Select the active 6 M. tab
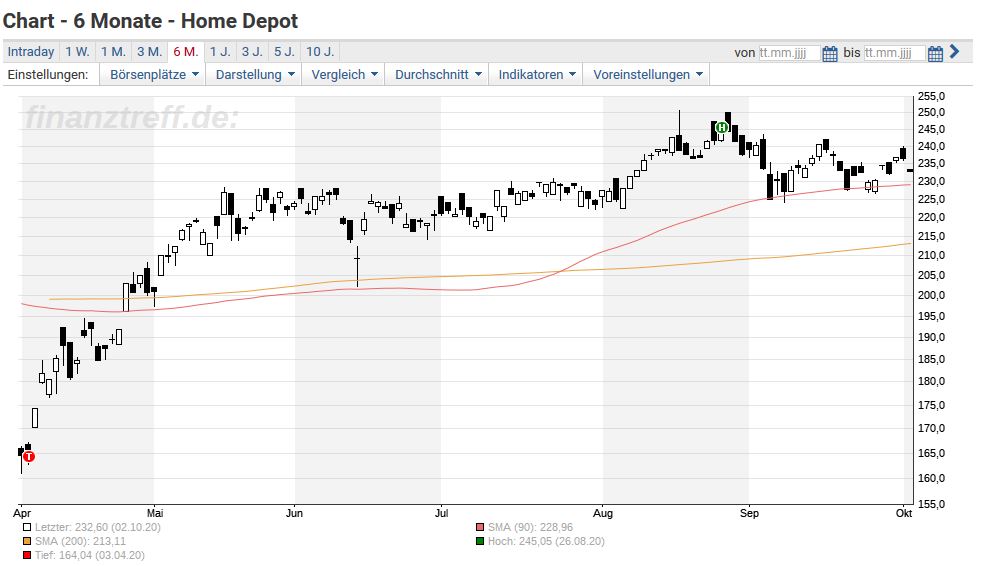 (x=186, y=51)
